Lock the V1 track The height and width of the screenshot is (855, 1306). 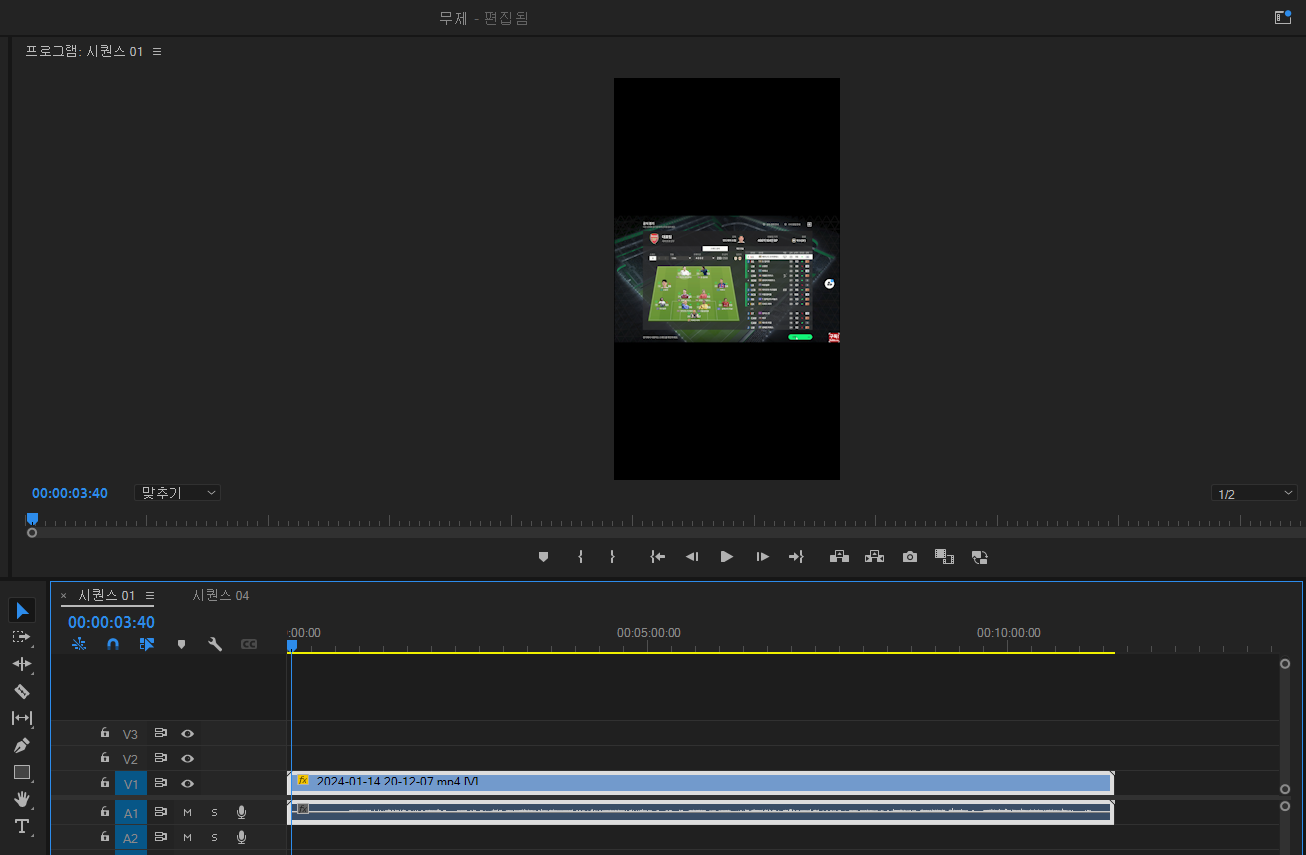[x=104, y=783]
